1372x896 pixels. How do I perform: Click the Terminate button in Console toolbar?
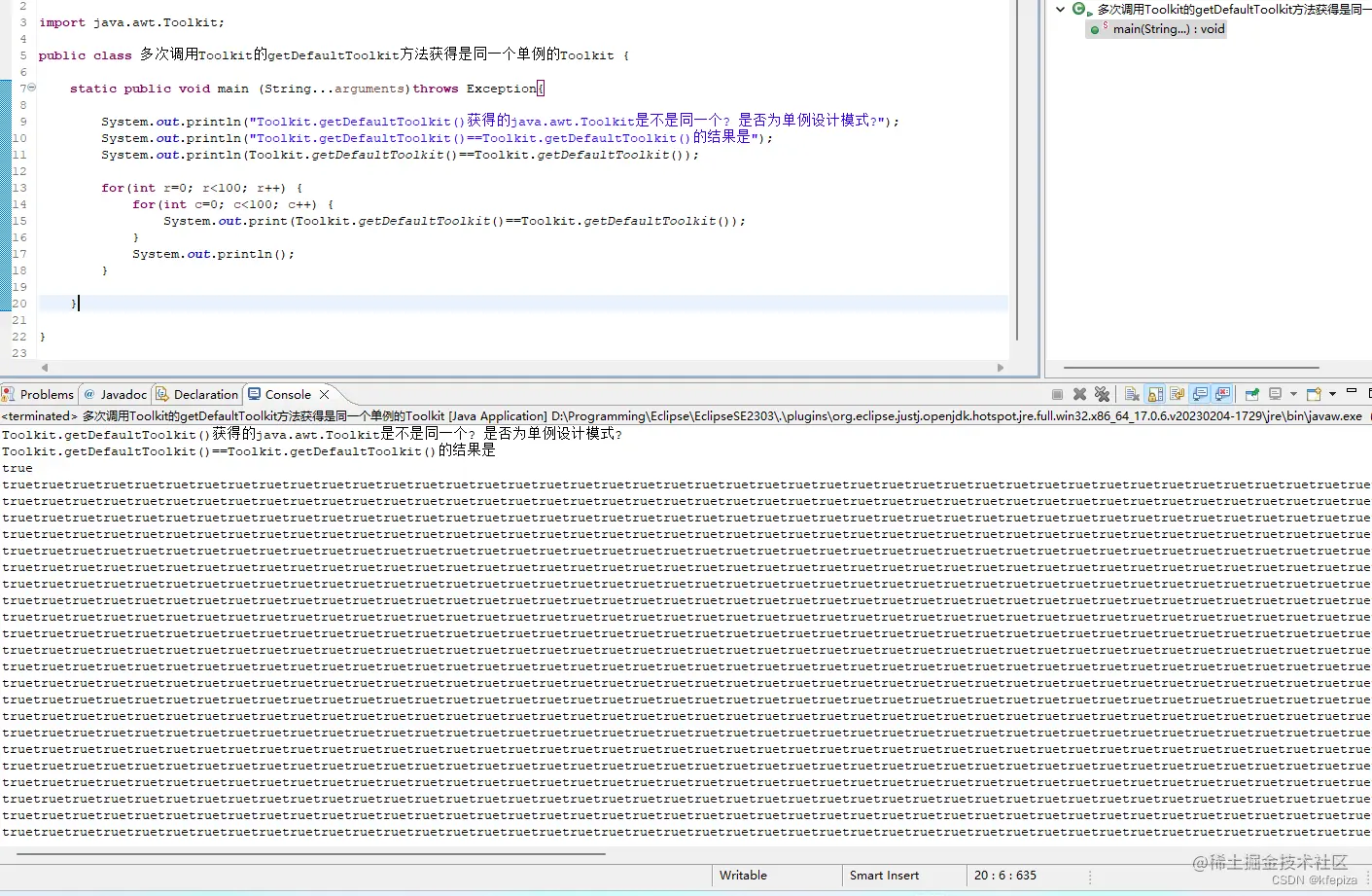(1057, 394)
